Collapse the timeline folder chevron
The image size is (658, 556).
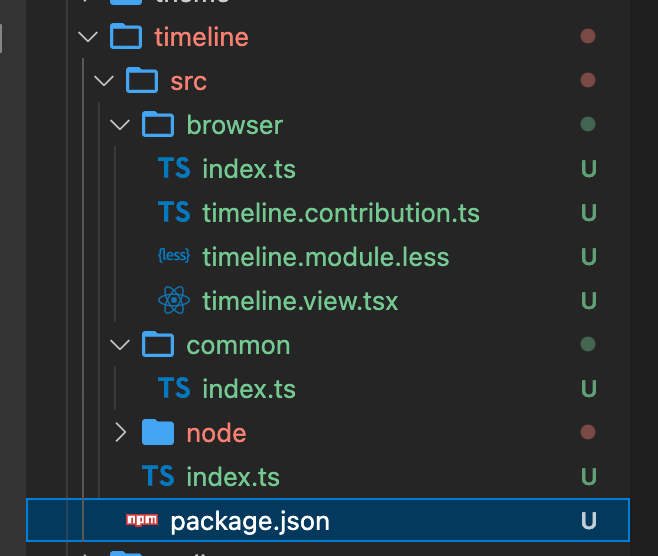88,37
